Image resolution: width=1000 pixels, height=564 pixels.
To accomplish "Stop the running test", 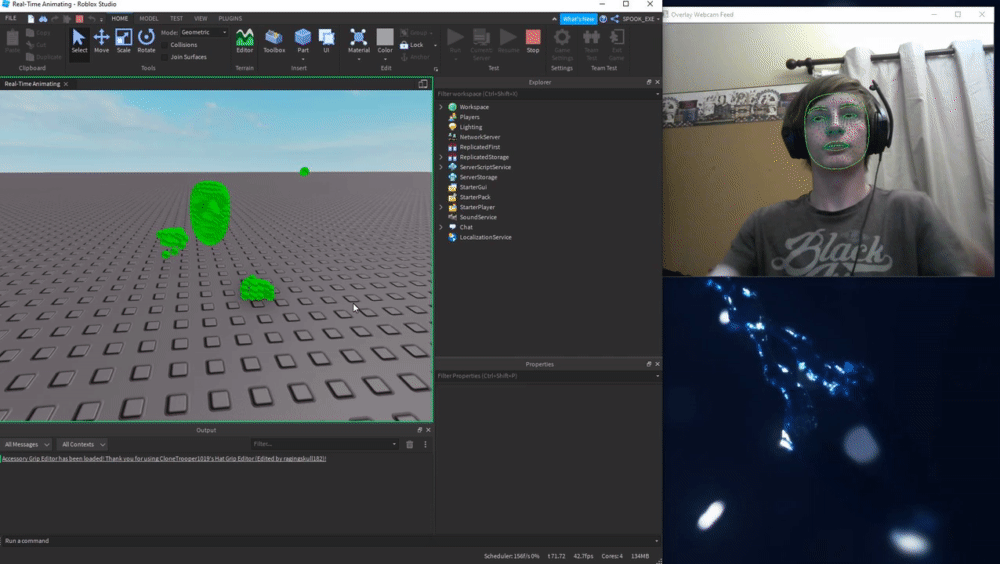I will [533, 41].
